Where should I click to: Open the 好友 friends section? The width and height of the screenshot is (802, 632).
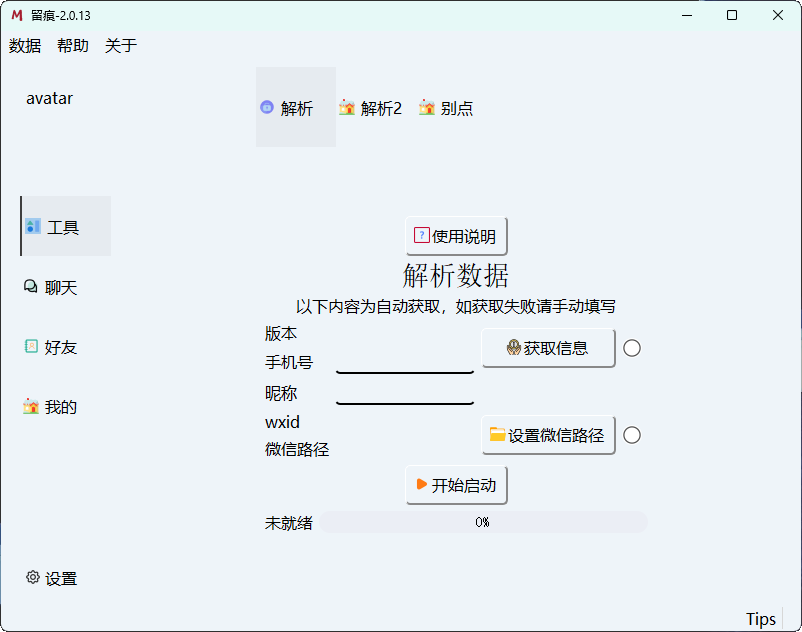pyautogui.click(x=60, y=347)
